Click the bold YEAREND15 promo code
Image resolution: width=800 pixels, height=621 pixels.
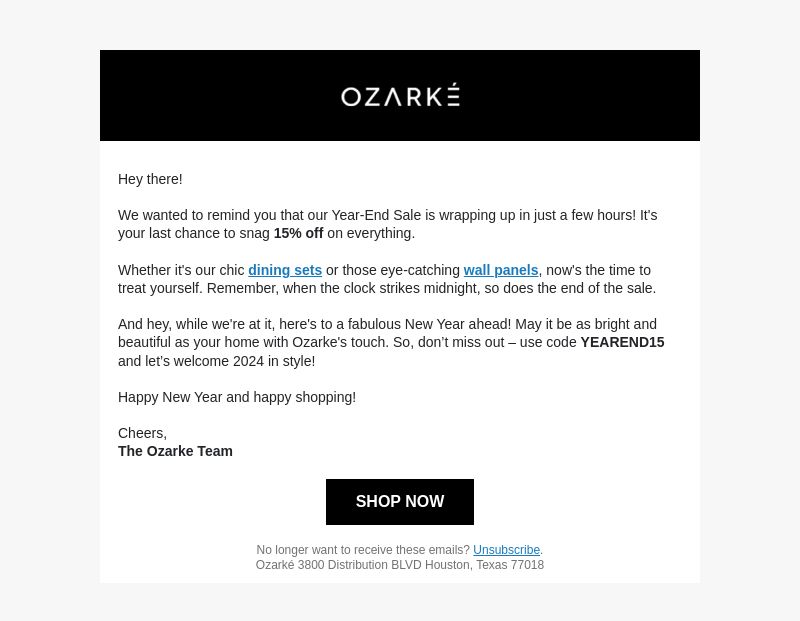pyautogui.click(x=622, y=342)
